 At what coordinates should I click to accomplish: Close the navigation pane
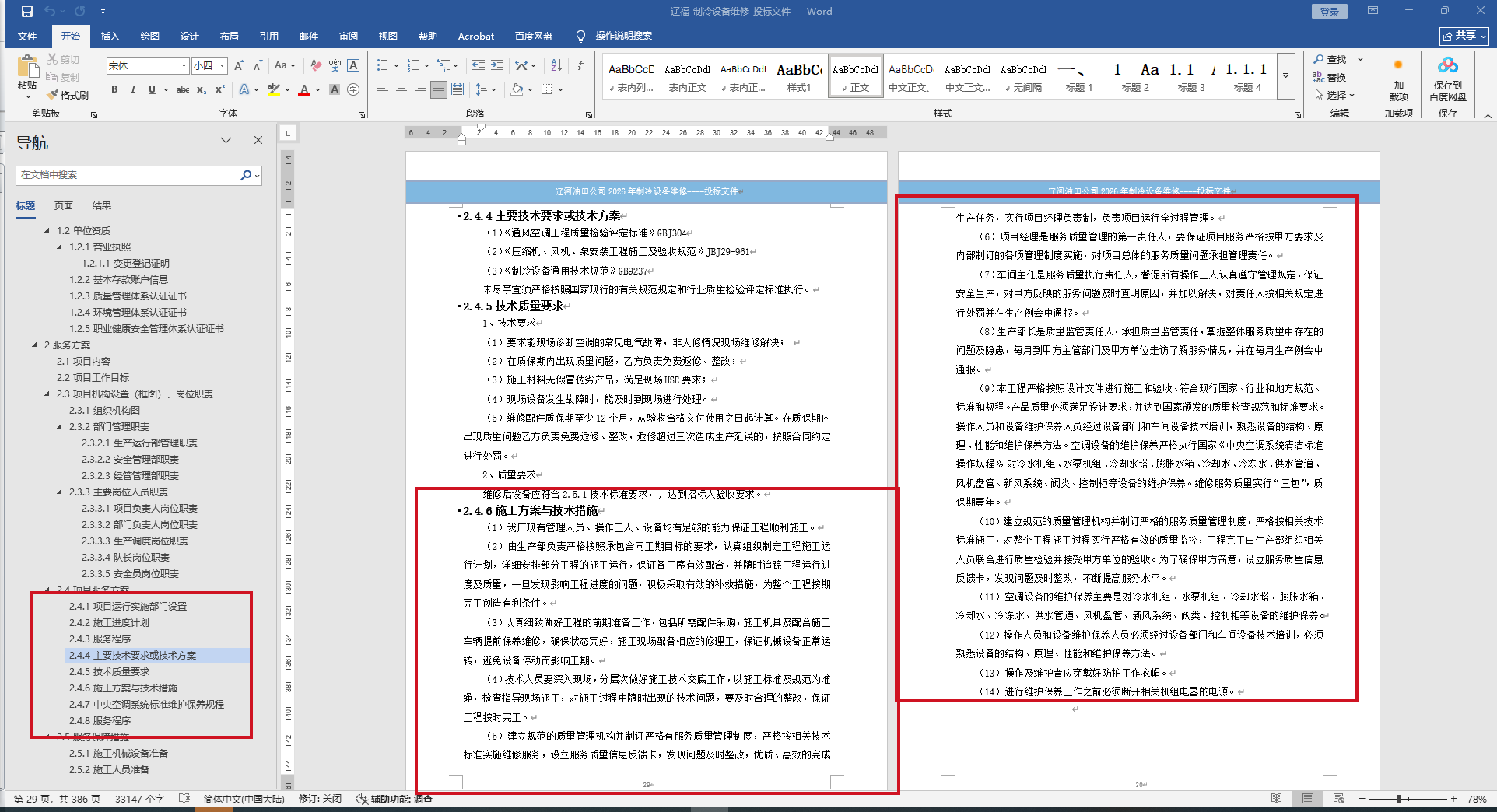pyautogui.click(x=258, y=140)
